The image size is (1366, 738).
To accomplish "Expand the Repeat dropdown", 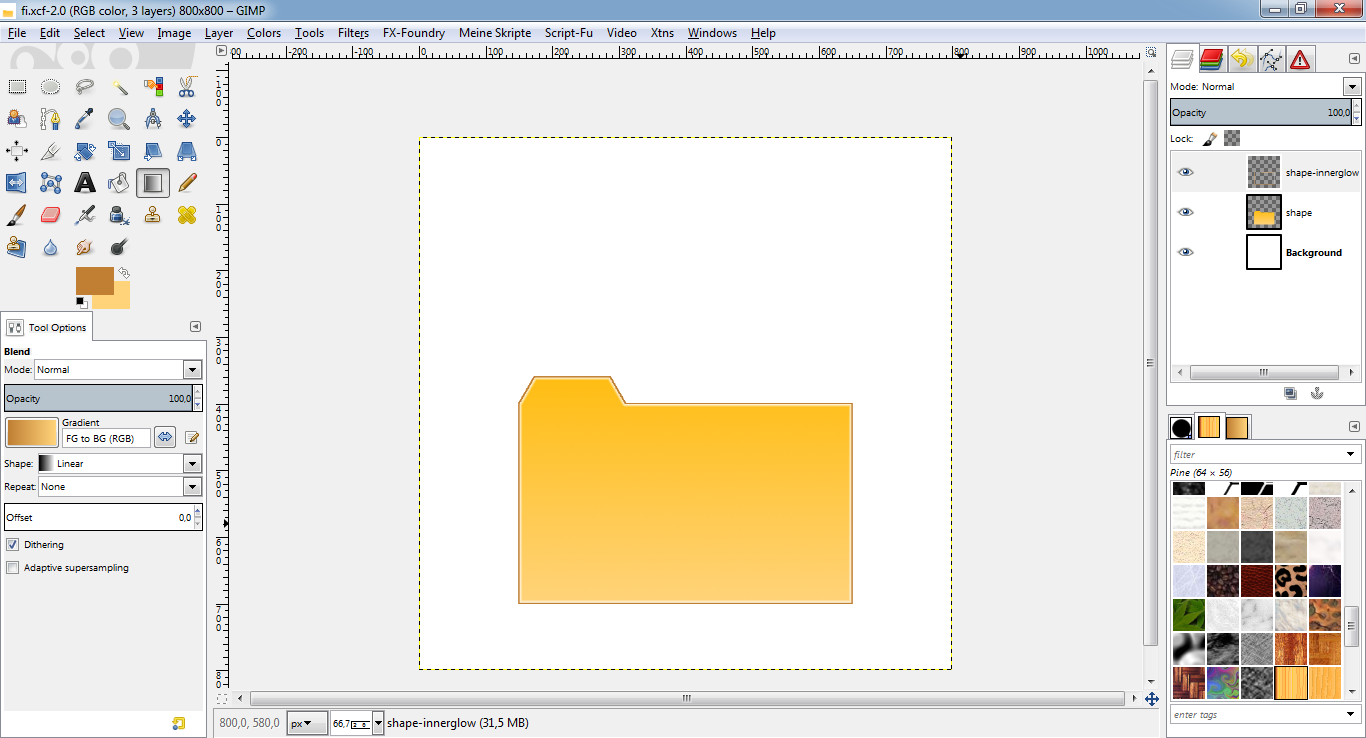I will 192,487.
